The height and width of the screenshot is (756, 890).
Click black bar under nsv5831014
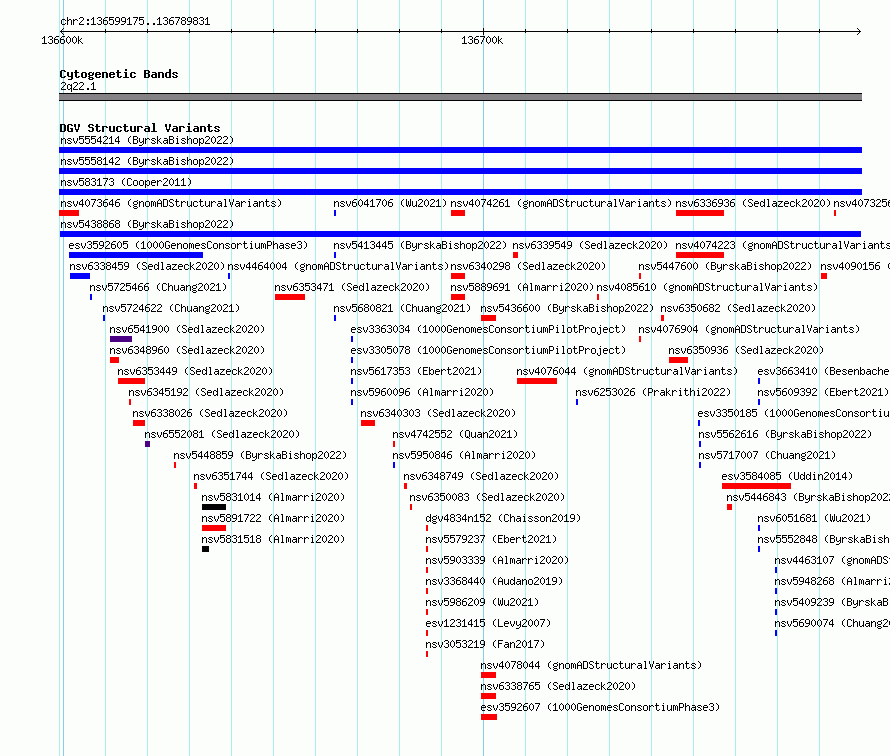(214, 507)
